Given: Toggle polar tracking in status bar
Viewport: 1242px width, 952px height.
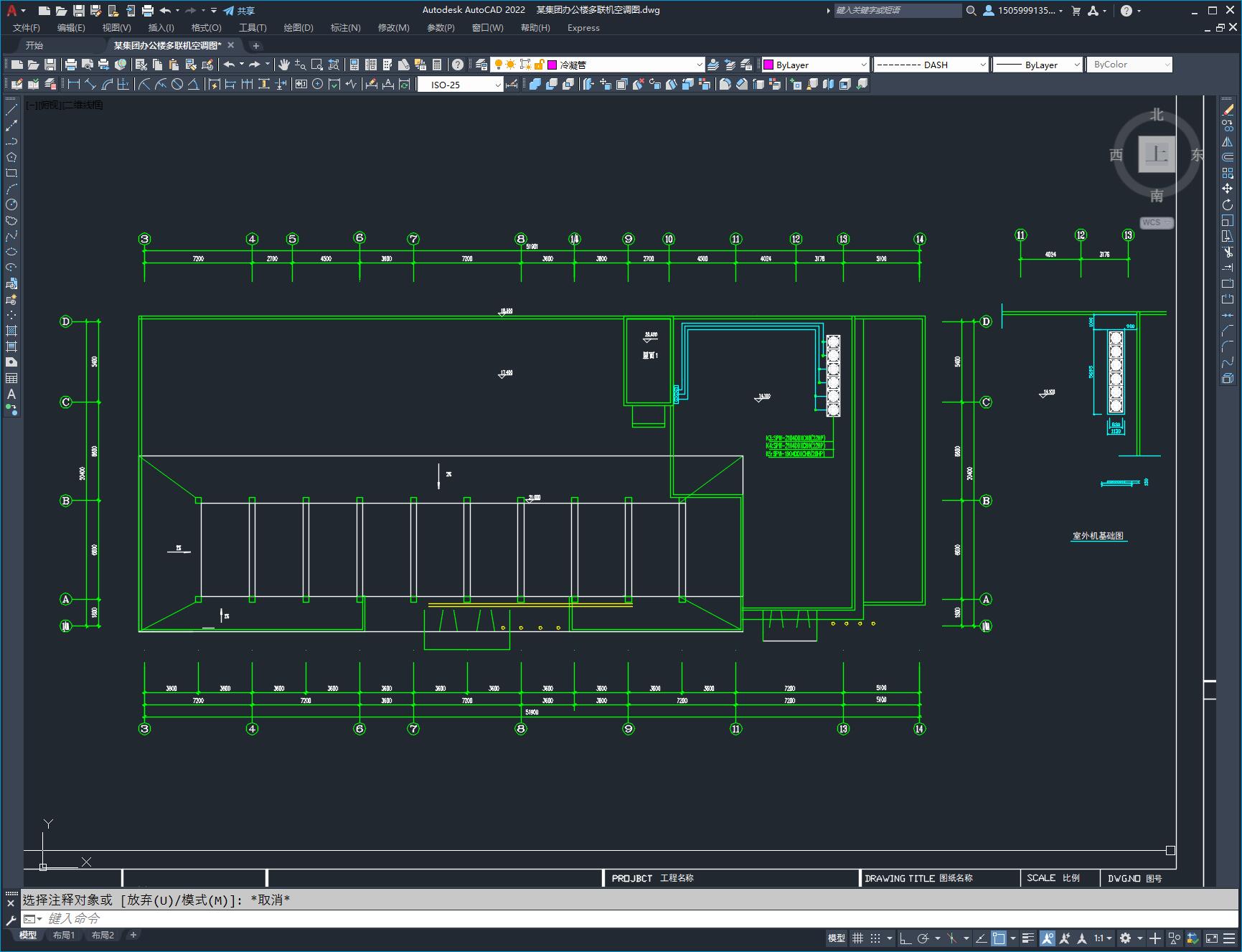Looking at the screenshot, I should (923, 938).
